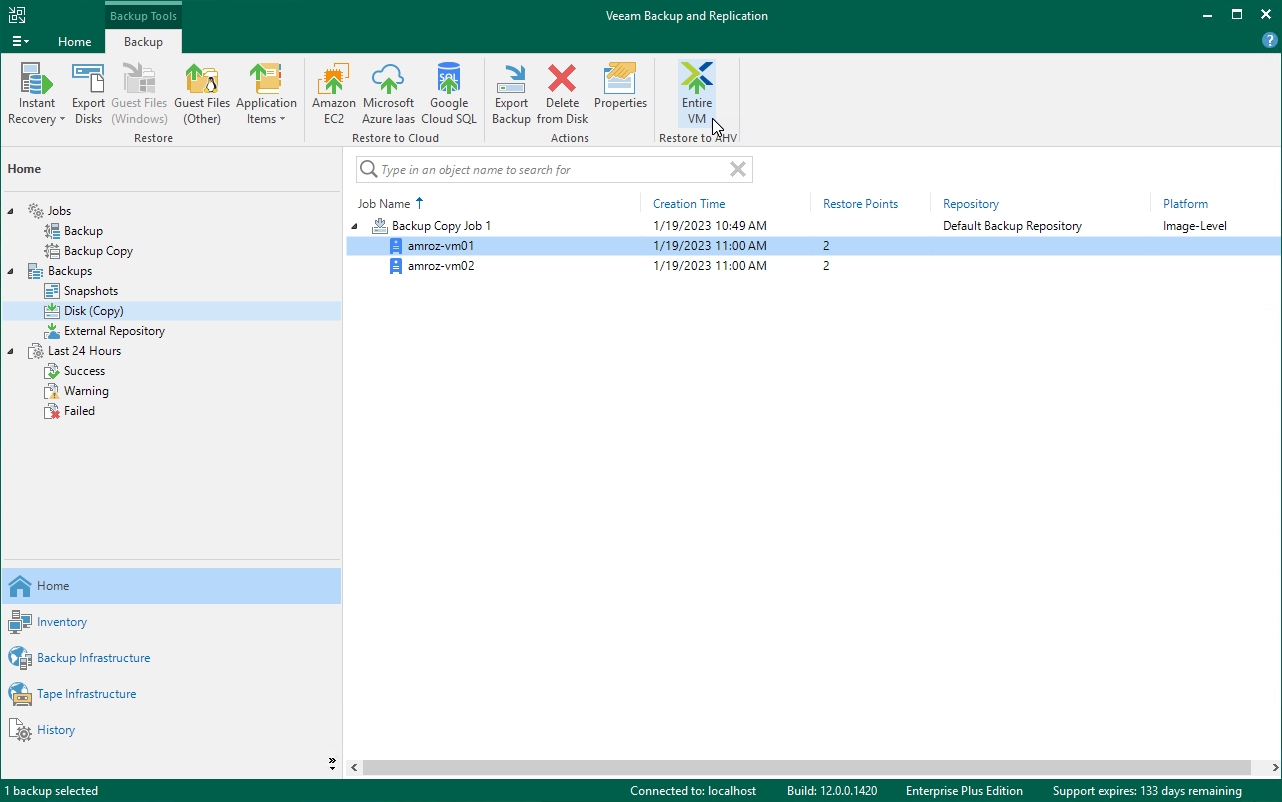Click the Backup Tools contextual tab
Screen dimensions: 1282x802
143,16
